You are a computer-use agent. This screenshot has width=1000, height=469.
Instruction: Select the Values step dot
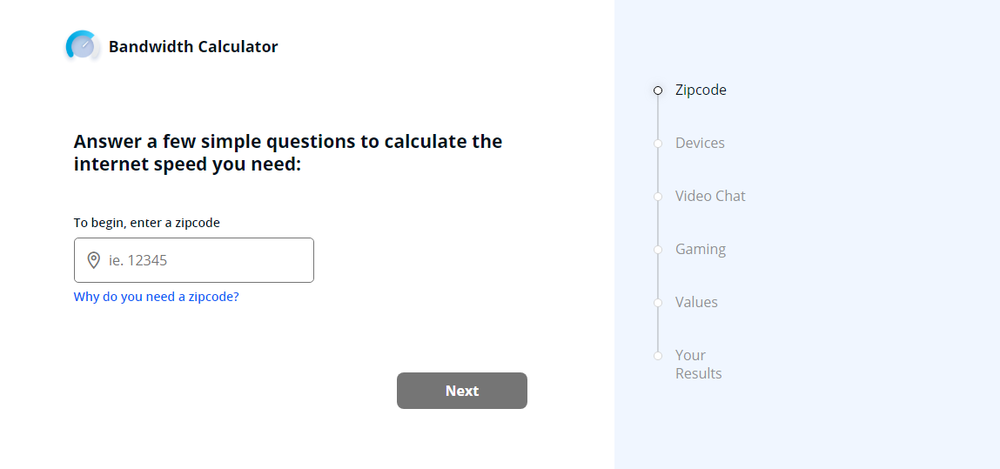click(658, 302)
